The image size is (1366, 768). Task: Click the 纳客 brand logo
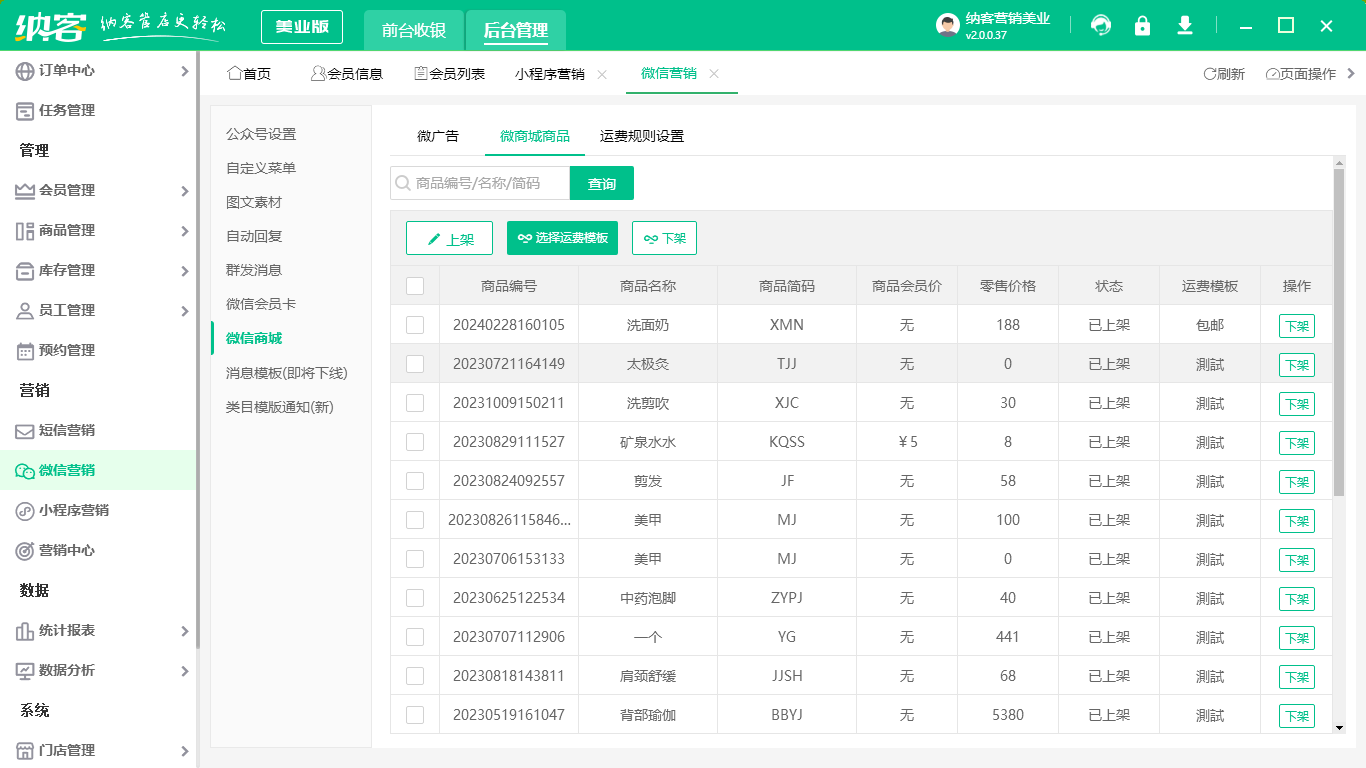pos(51,25)
